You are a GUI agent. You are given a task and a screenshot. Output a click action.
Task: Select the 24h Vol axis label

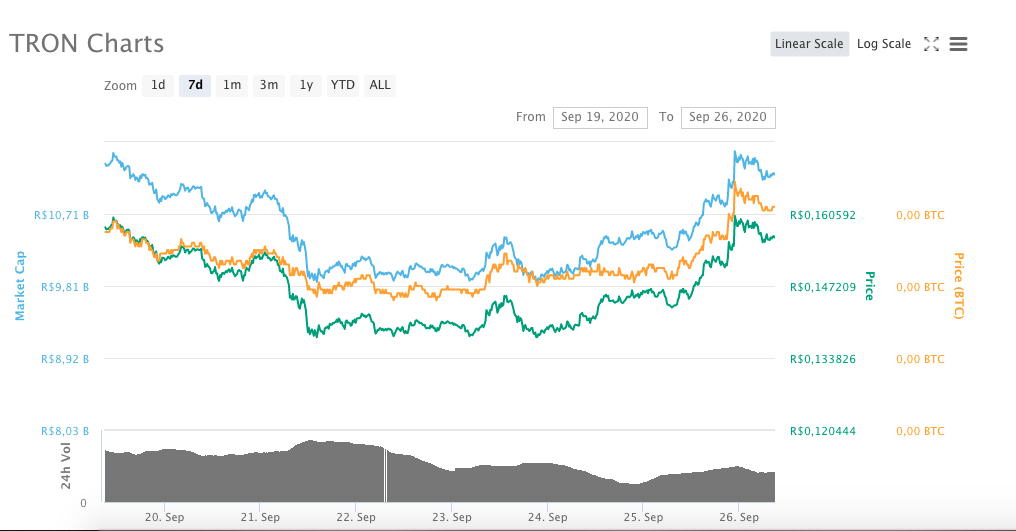pyautogui.click(x=65, y=466)
